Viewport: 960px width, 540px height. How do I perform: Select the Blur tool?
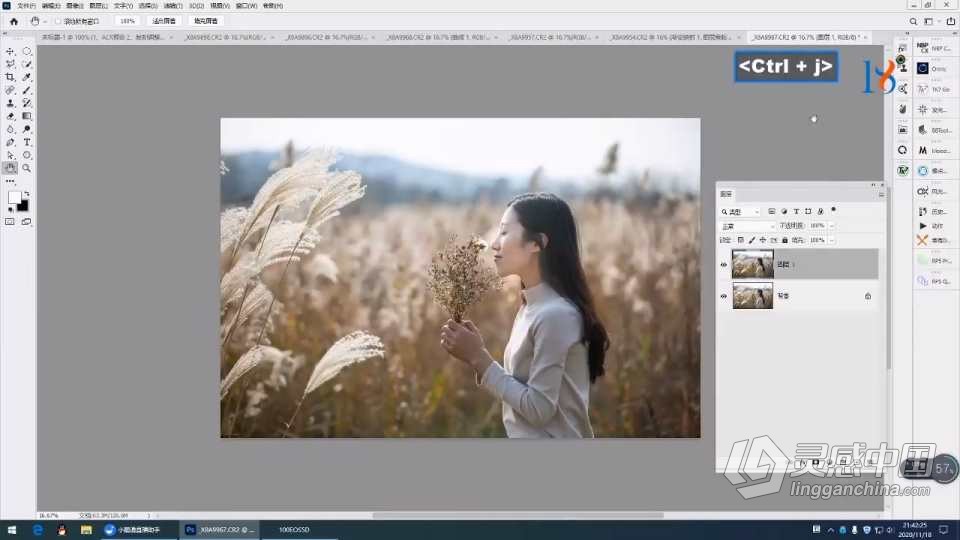[x=10, y=129]
